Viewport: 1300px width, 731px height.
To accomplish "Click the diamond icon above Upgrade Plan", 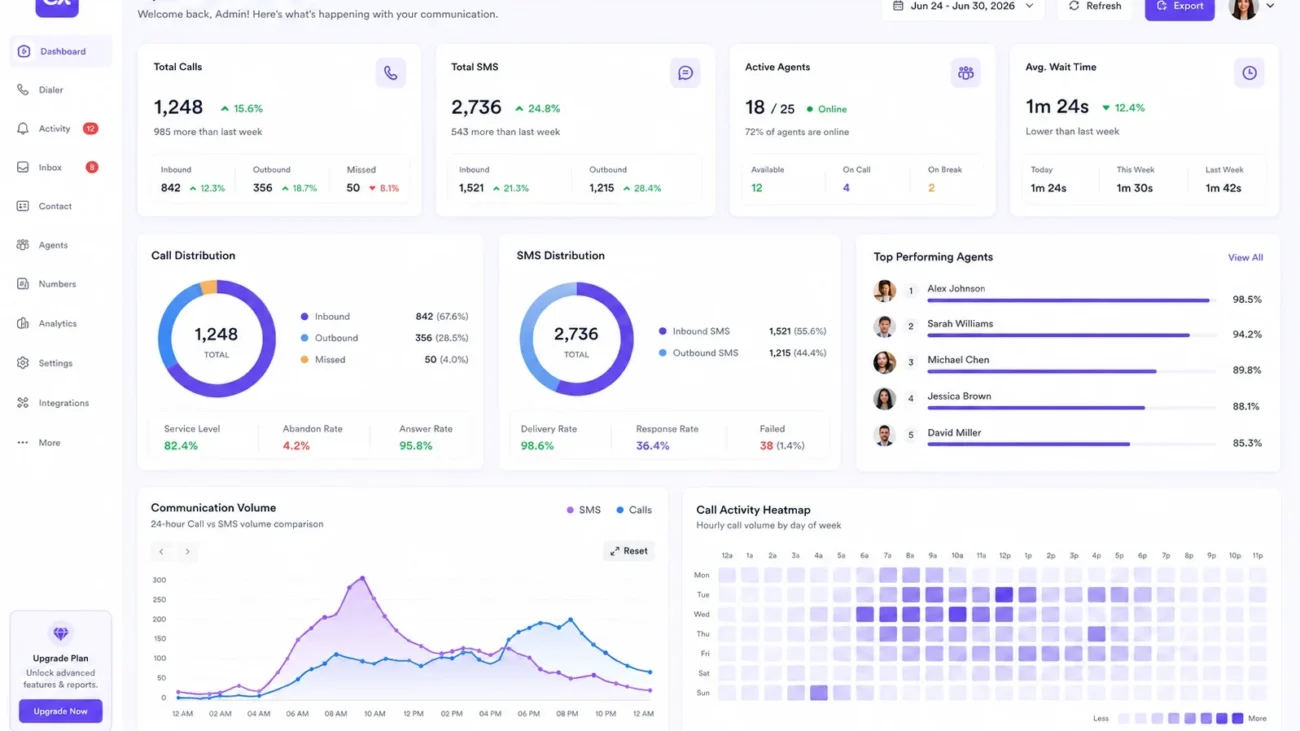I will tap(61, 634).
